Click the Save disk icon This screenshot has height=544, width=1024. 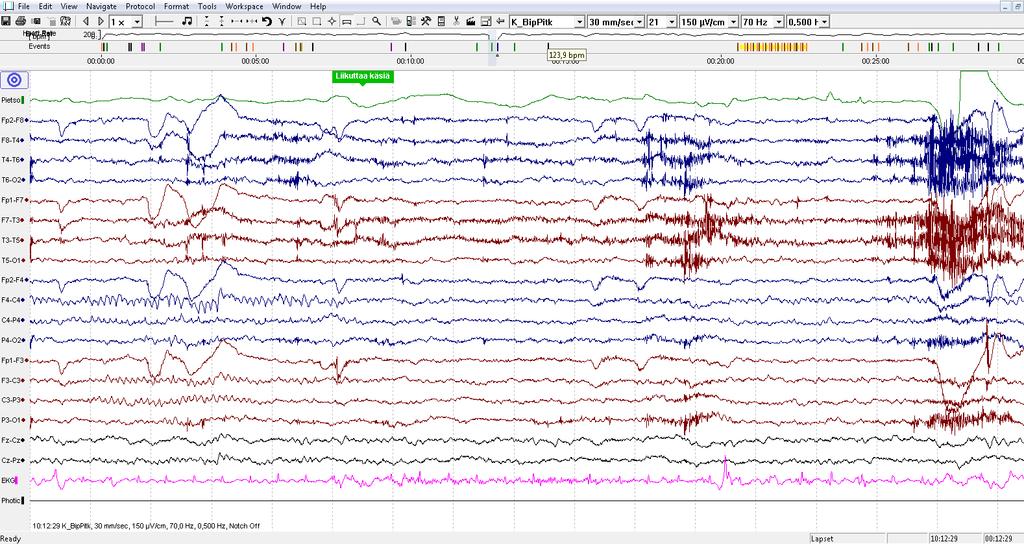tap(6, 22)
